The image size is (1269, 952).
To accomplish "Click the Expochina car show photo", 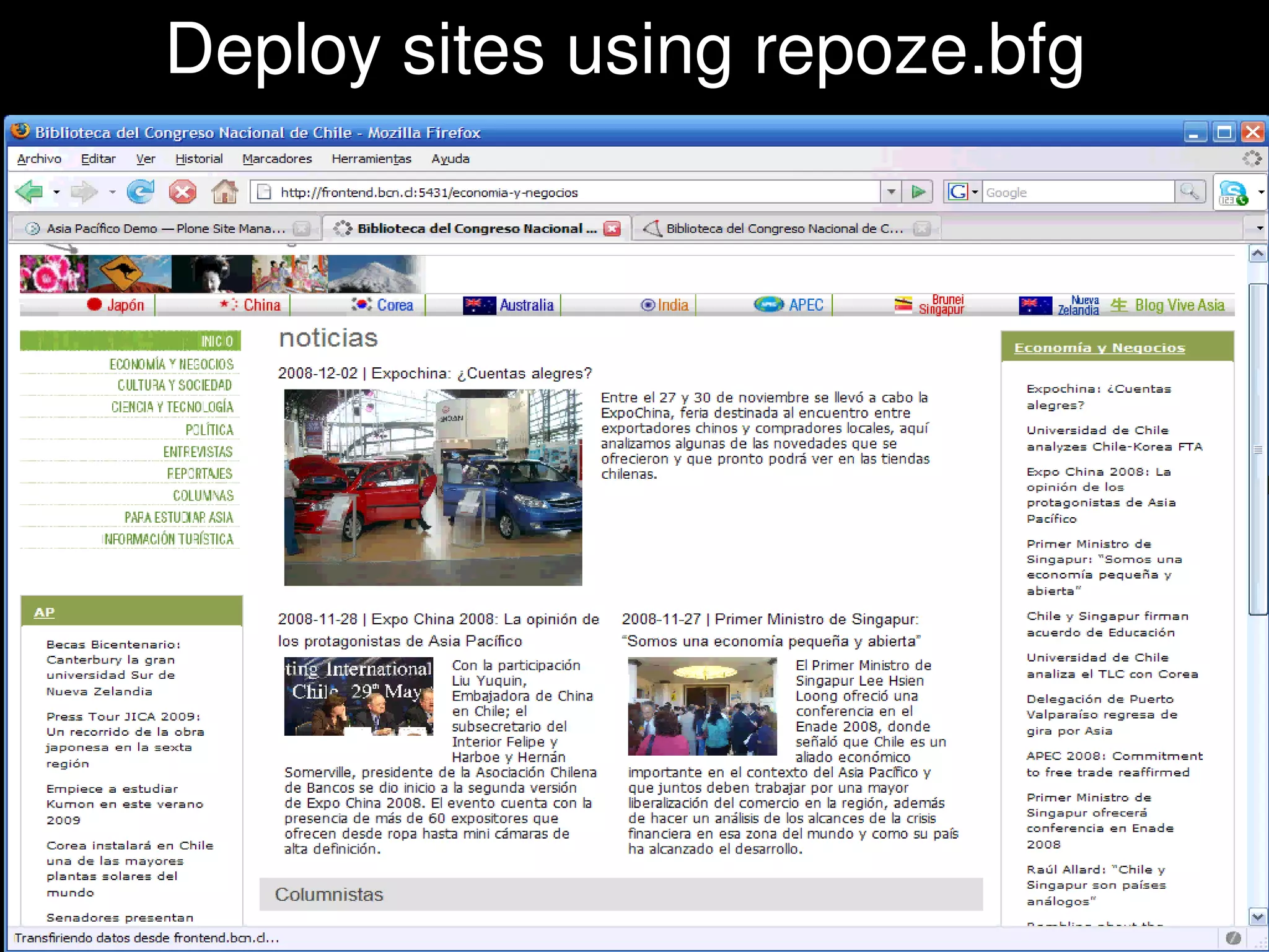I will 433,487.
